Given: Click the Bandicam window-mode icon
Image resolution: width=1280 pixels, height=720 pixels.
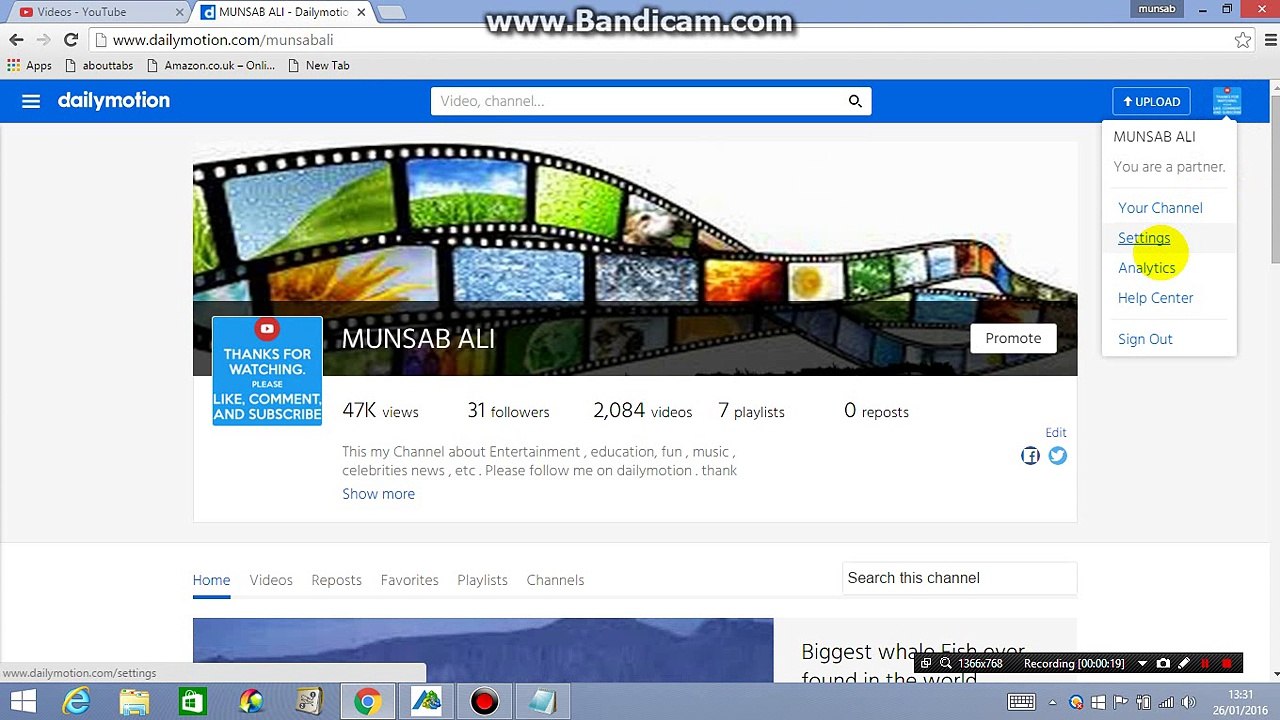Looking at the screenshot, I should [926, 663].
